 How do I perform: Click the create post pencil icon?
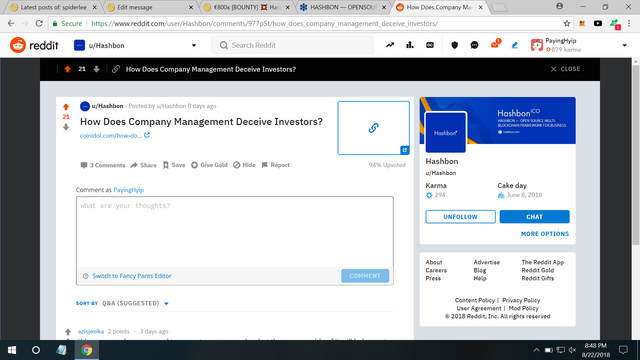pos(515,45)
